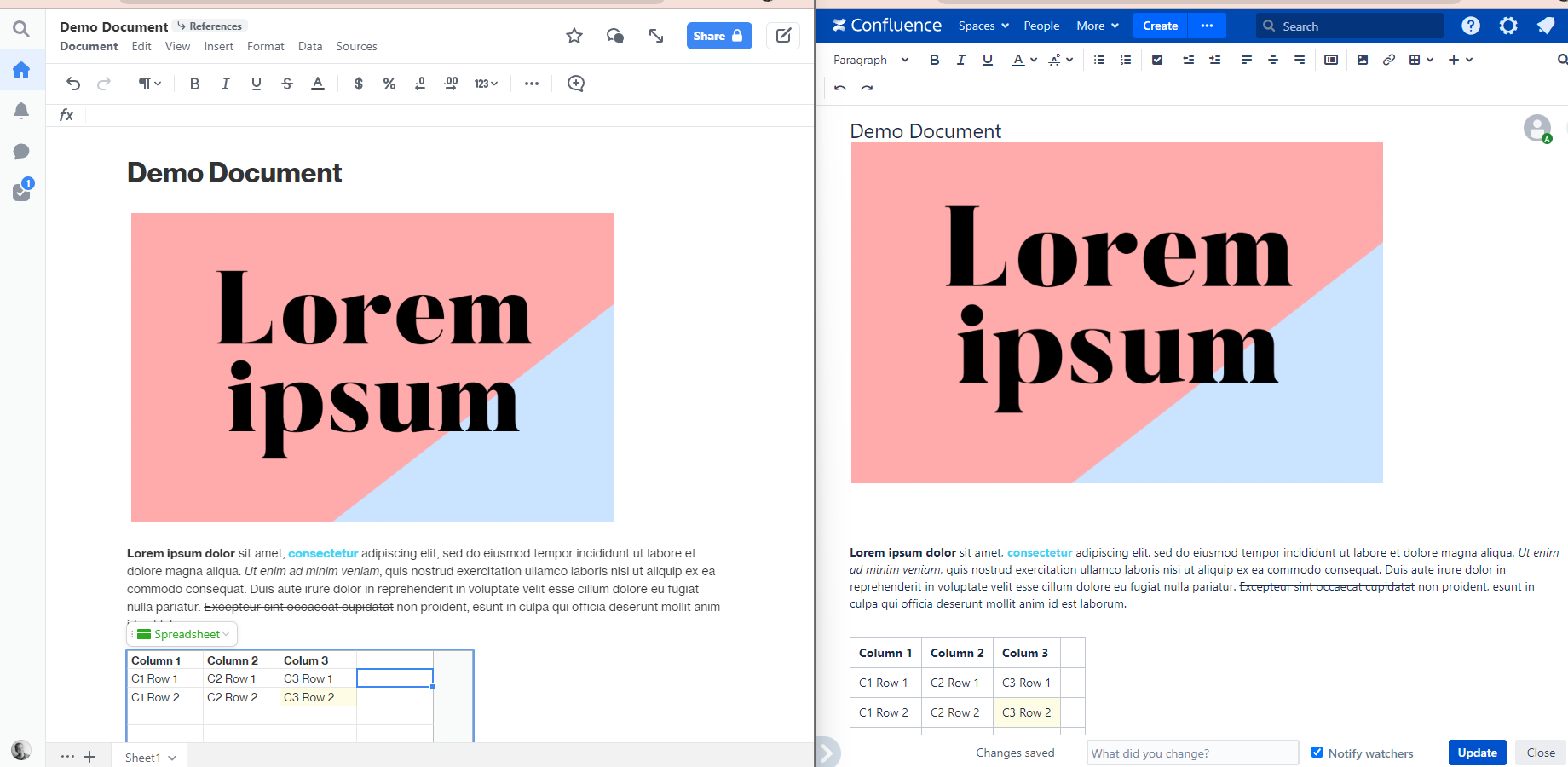Open insert table dropdown in Confluence

[x=1421, y=60]
